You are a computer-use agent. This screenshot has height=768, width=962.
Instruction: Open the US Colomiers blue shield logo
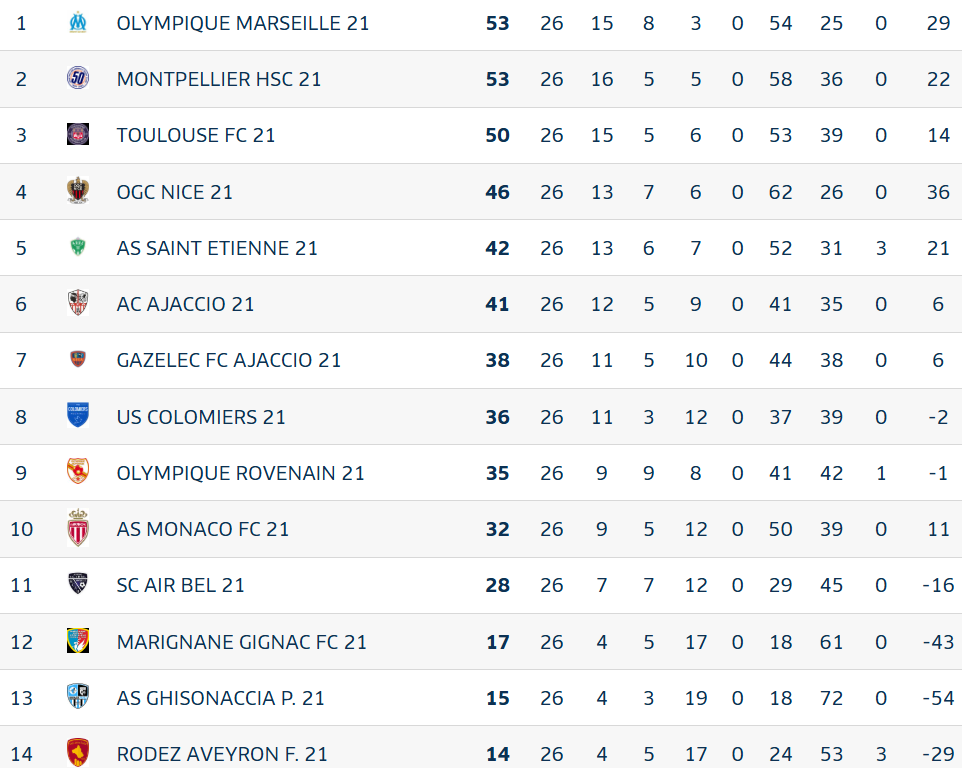tap(78, 415)
